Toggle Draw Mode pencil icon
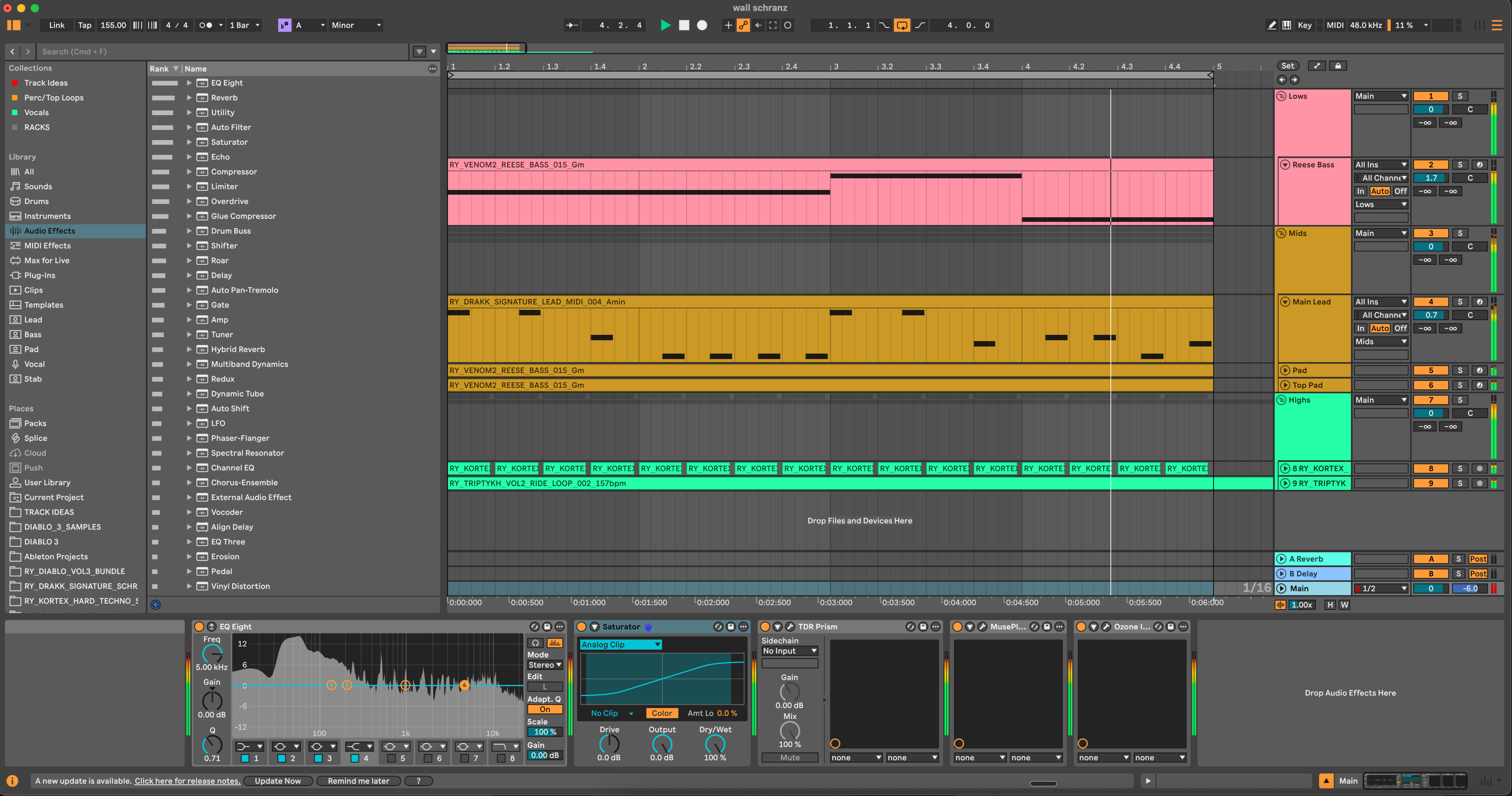 pos(1272,25)
